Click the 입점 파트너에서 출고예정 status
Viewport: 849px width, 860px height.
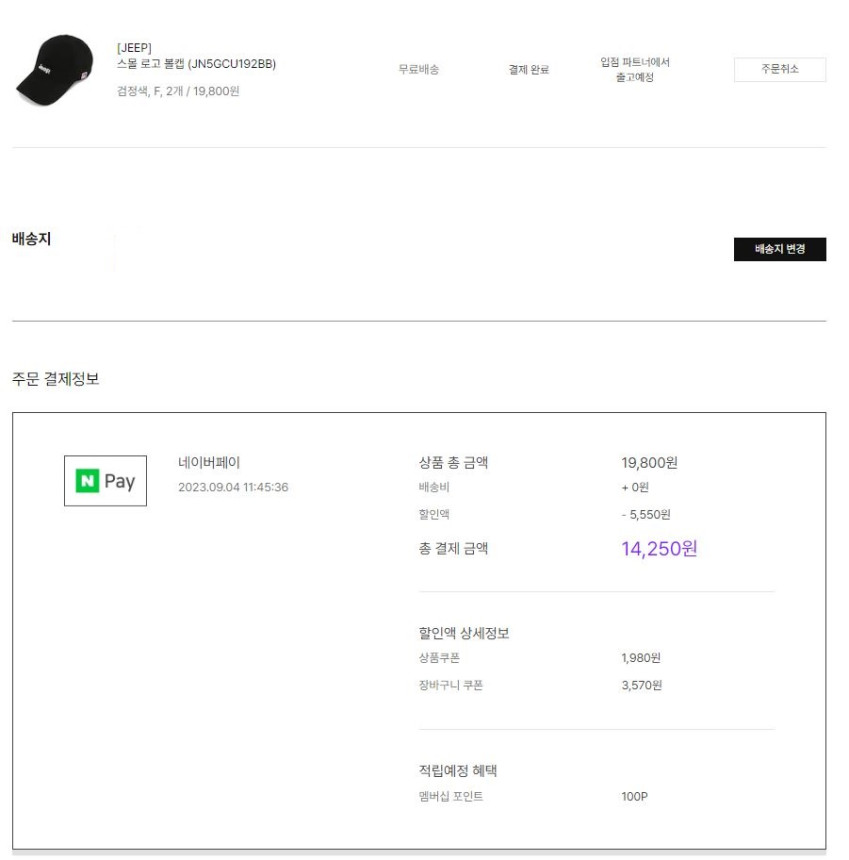[x=634, y=70]
